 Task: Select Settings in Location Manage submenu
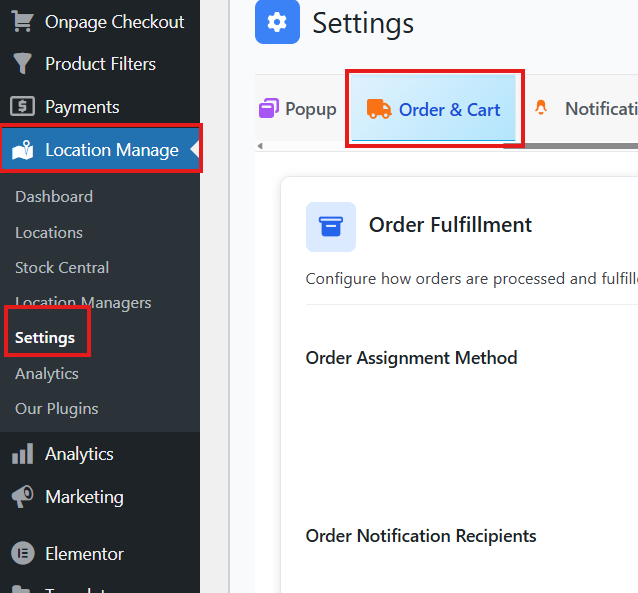click(45, 338)
